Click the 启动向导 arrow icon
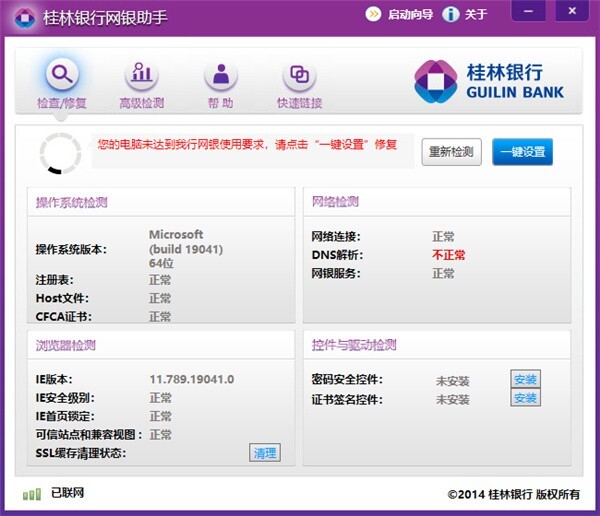This screenshot has width=600, height=516. point(373,15)
